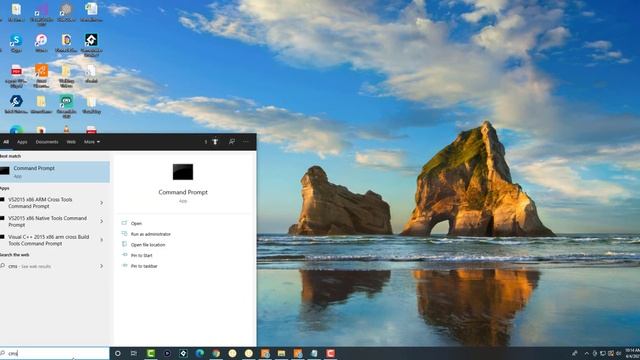Viewport: 640px width, 360px height.
Task: Open the black-and-white diamond logo desktop shortcut
Action: pos(91,44)
